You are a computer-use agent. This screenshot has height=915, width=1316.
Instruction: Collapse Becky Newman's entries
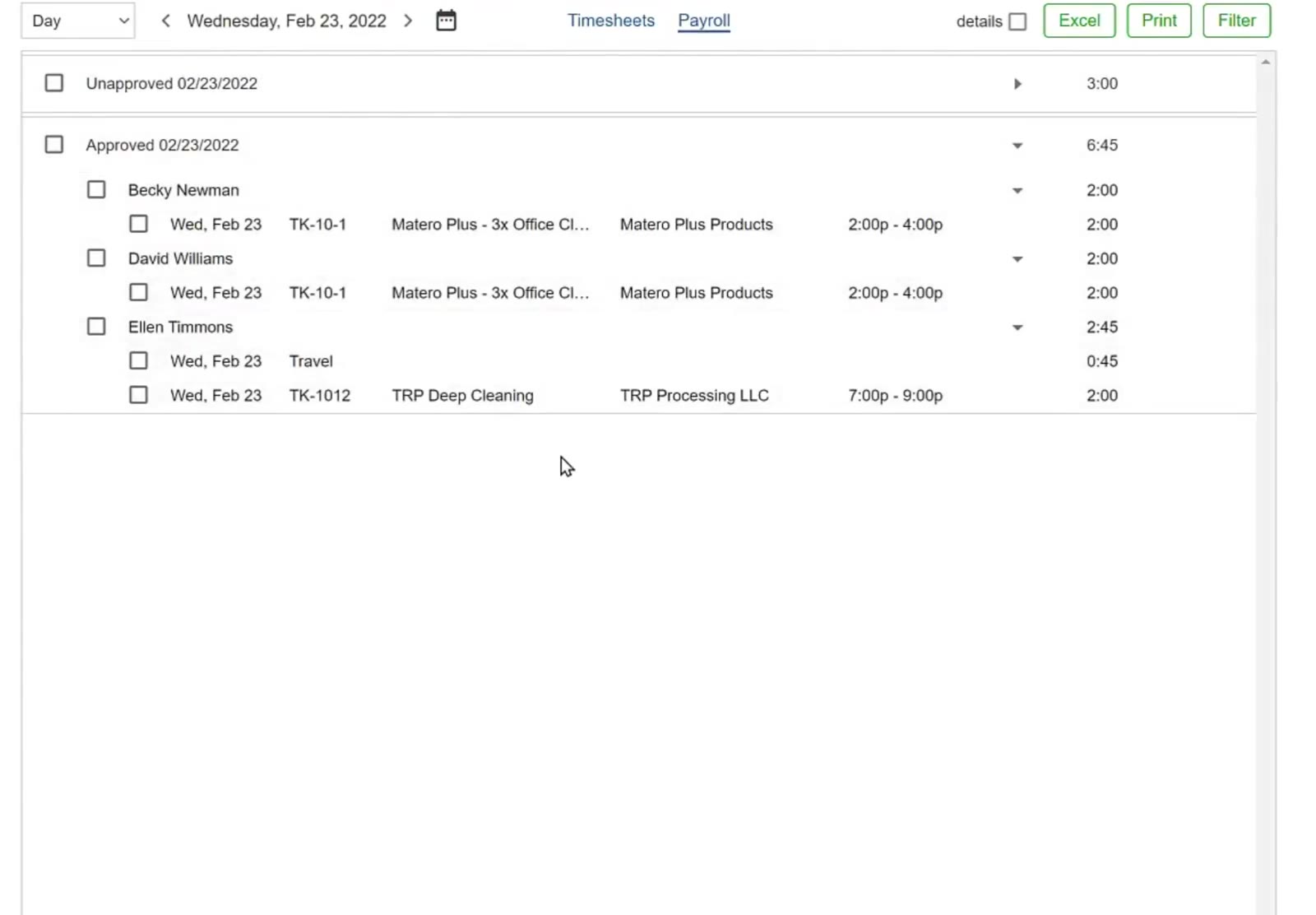tap(1017, 191)
